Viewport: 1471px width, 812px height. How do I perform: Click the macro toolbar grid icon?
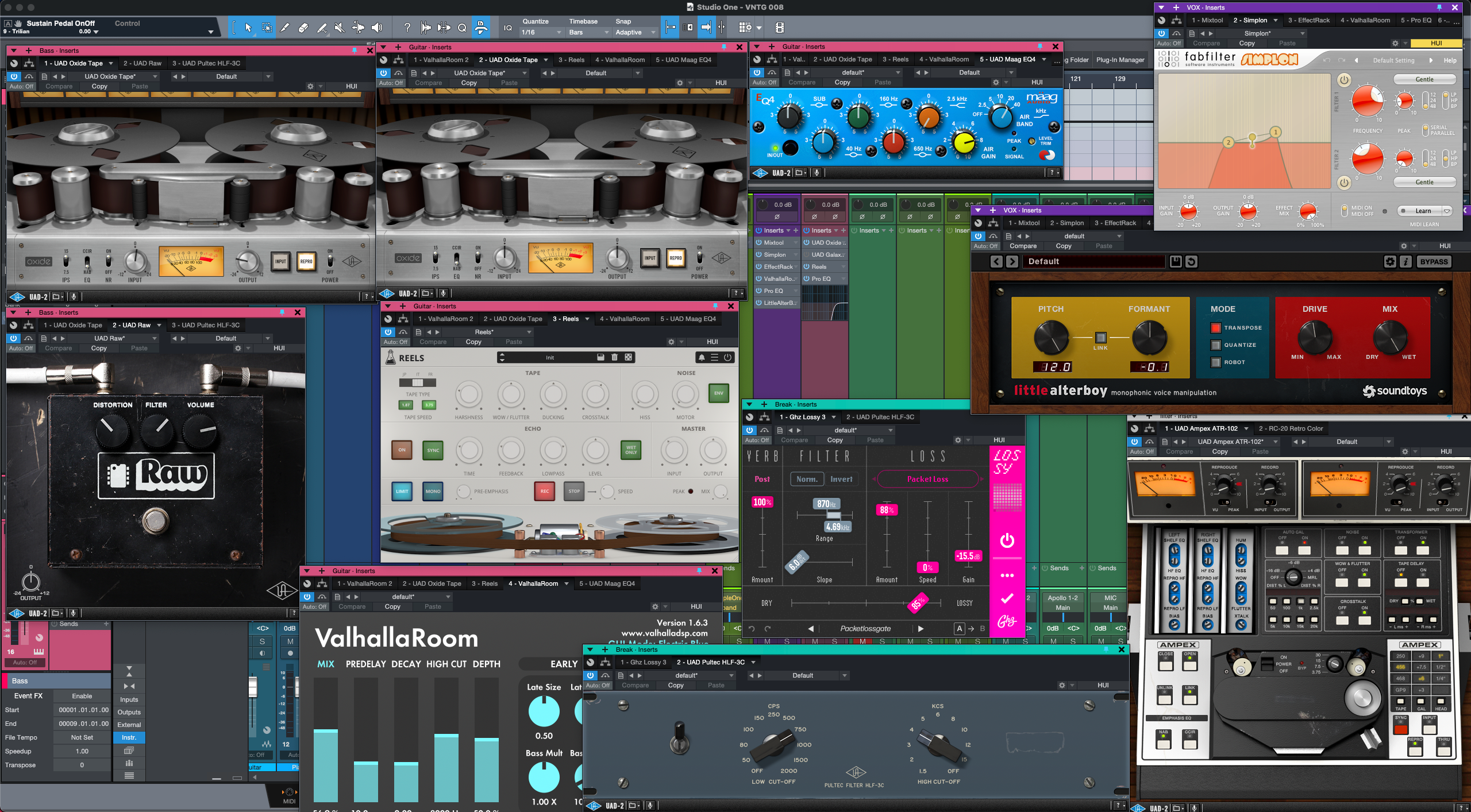coord(745,28)
